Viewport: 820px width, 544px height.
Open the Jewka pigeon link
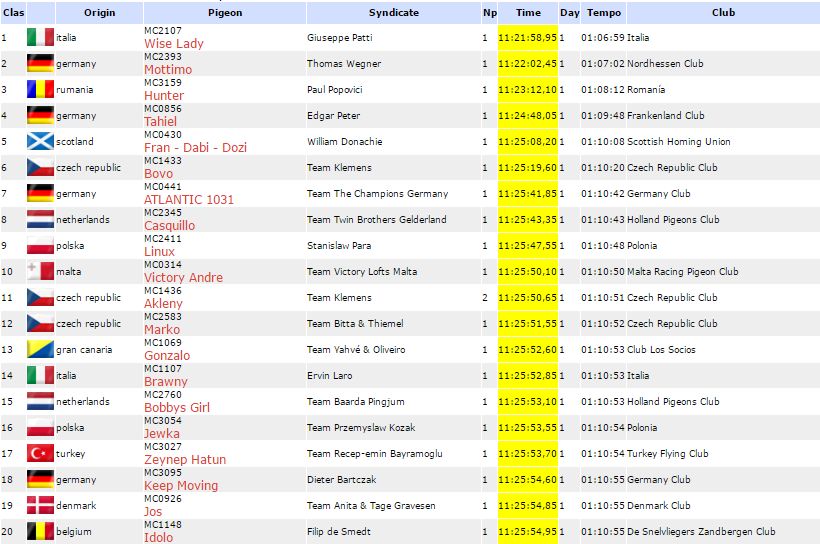(162, 434)
